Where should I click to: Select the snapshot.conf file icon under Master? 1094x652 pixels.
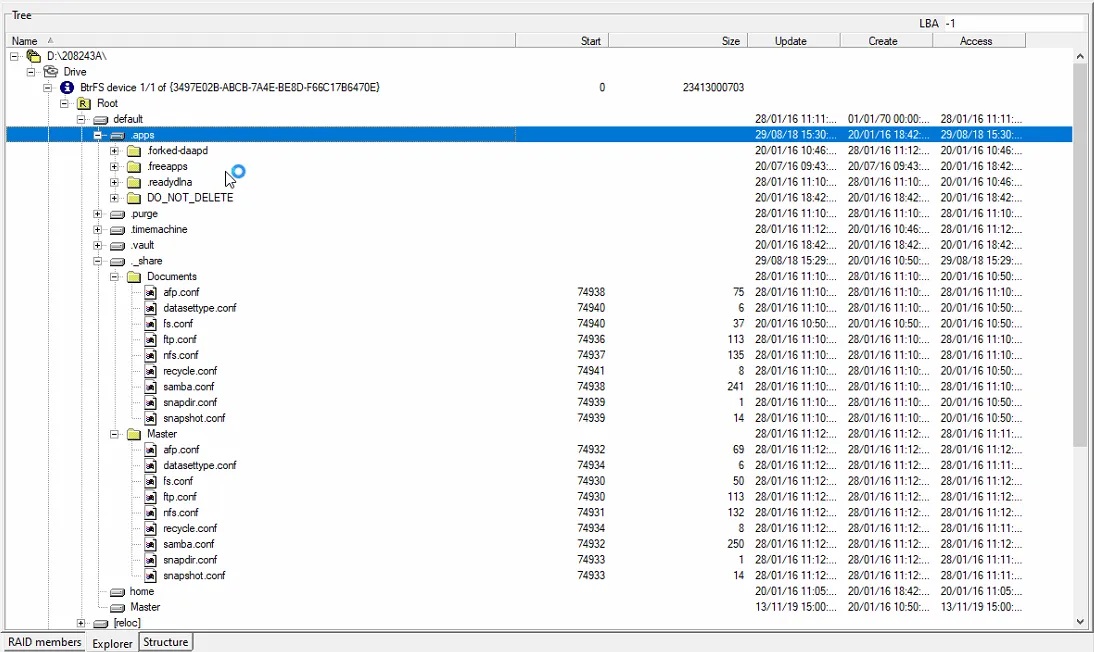tap(151, 576)
